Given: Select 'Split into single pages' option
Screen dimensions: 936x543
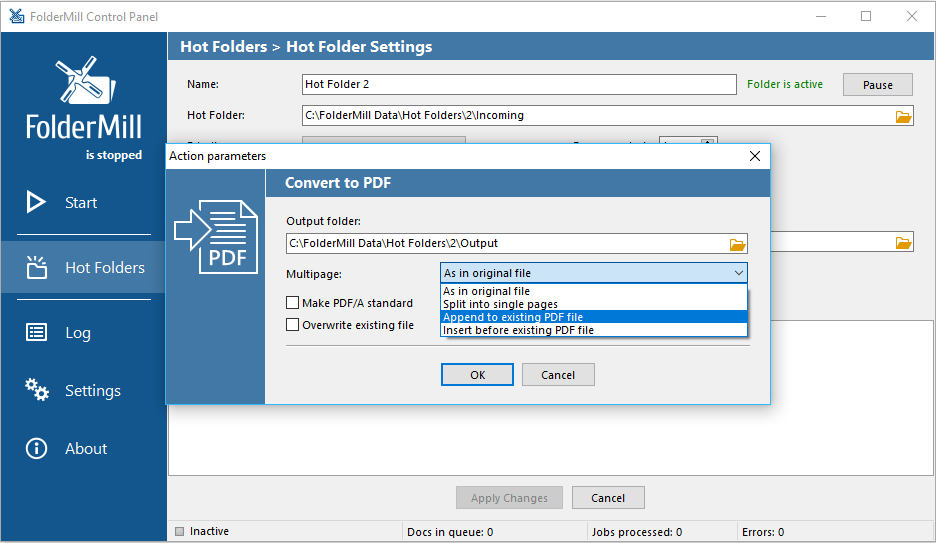Looking at the screenshot, I should [500, 304].
